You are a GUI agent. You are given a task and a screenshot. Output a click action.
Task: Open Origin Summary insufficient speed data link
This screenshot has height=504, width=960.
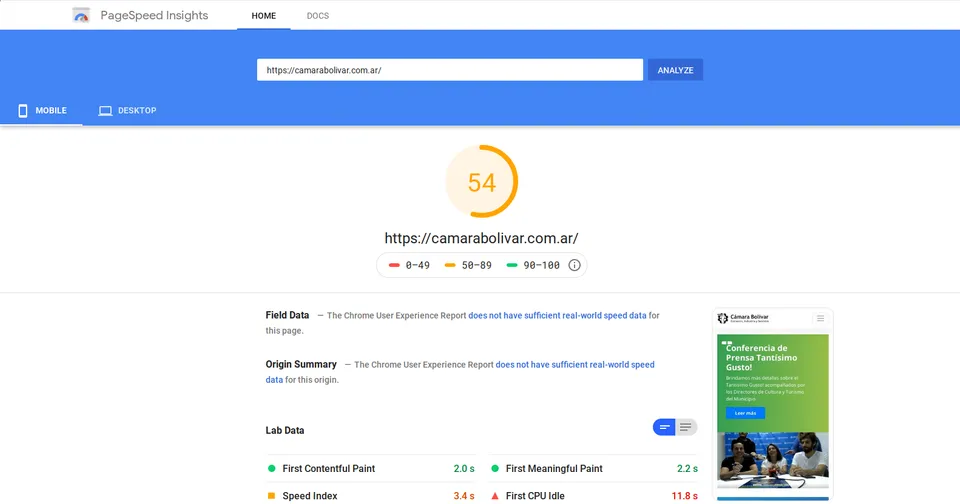[575, 364]
